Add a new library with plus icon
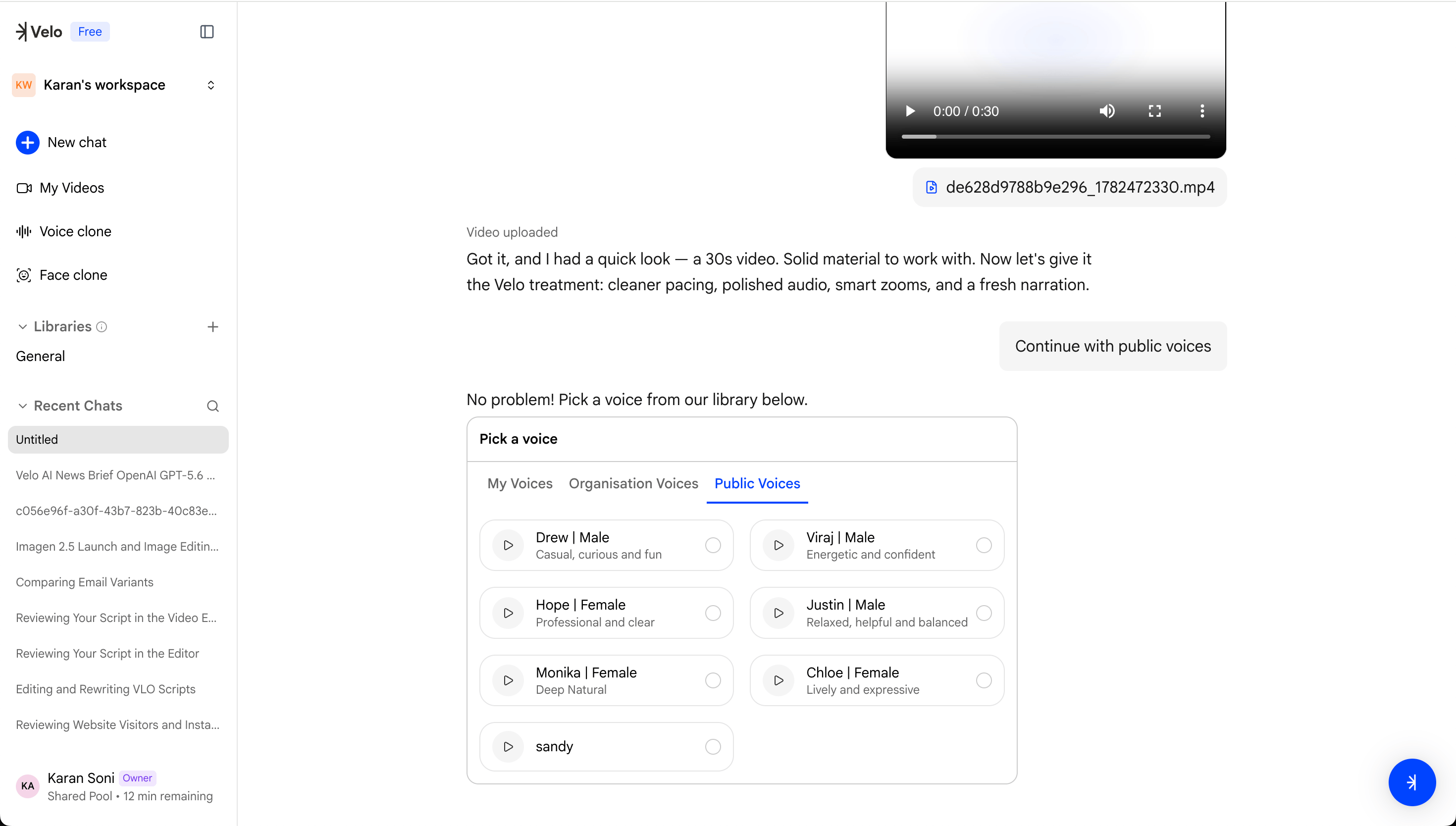The width and height of the screenshot is (1456, 826). (212, 327)
